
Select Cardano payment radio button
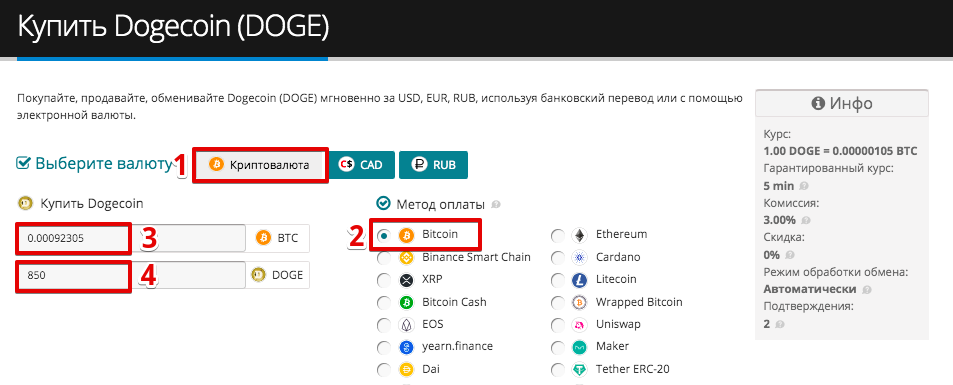tap(558, 258)
